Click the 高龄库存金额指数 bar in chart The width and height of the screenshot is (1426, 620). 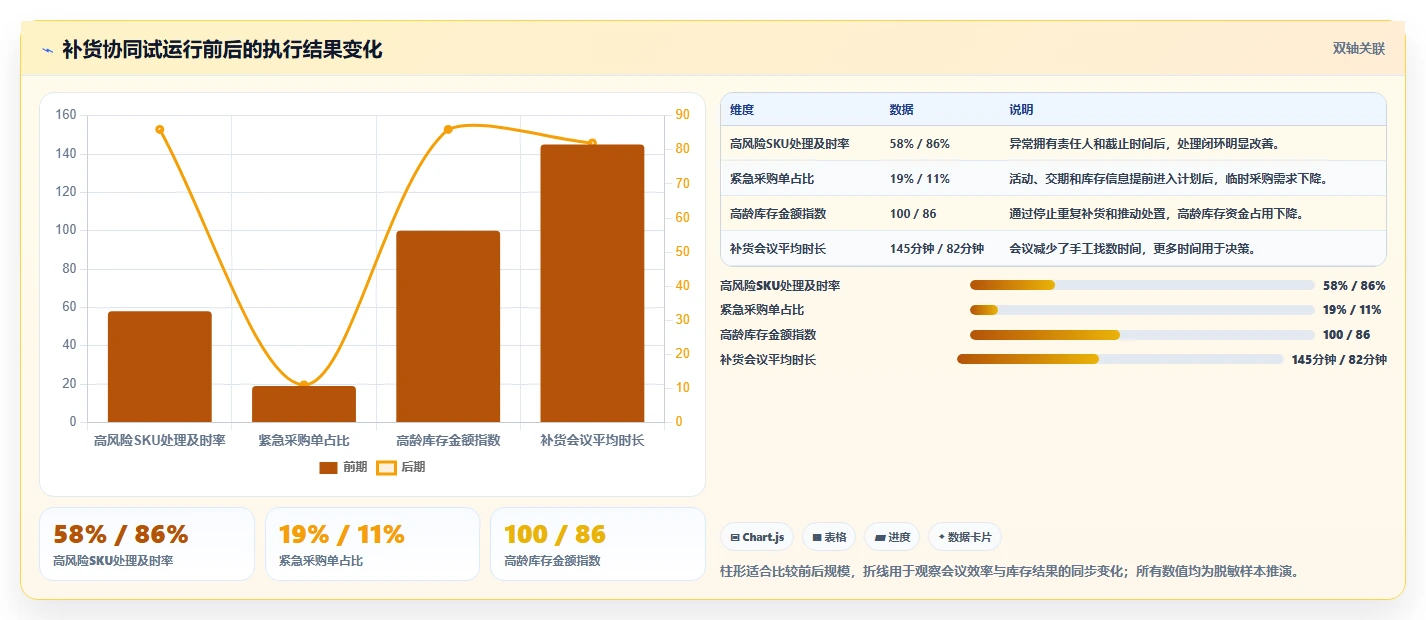(448, 326)
